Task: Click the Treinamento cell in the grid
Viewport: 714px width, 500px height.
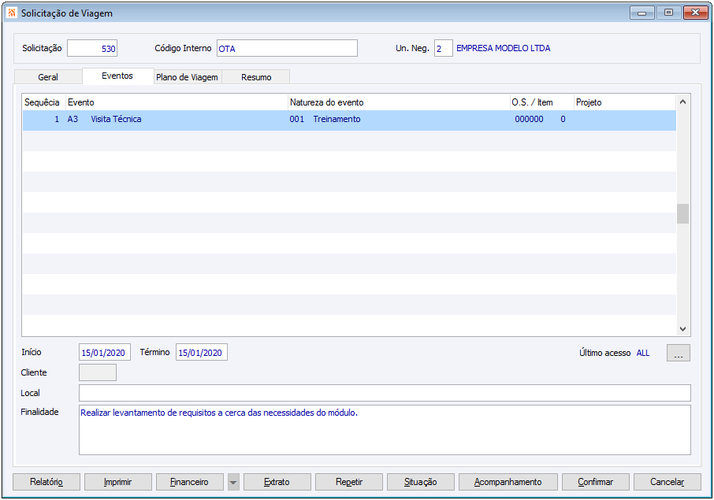Action: point(337,119)
